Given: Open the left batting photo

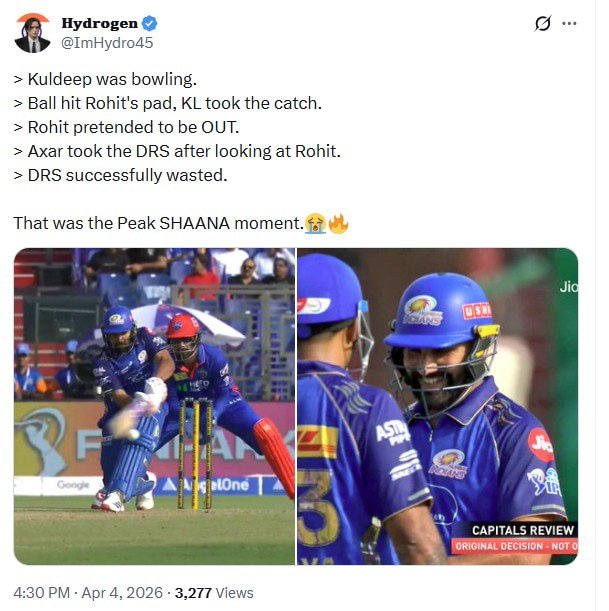Looking at the screenshot, I should pyautogui.click(x=154, y=406).
